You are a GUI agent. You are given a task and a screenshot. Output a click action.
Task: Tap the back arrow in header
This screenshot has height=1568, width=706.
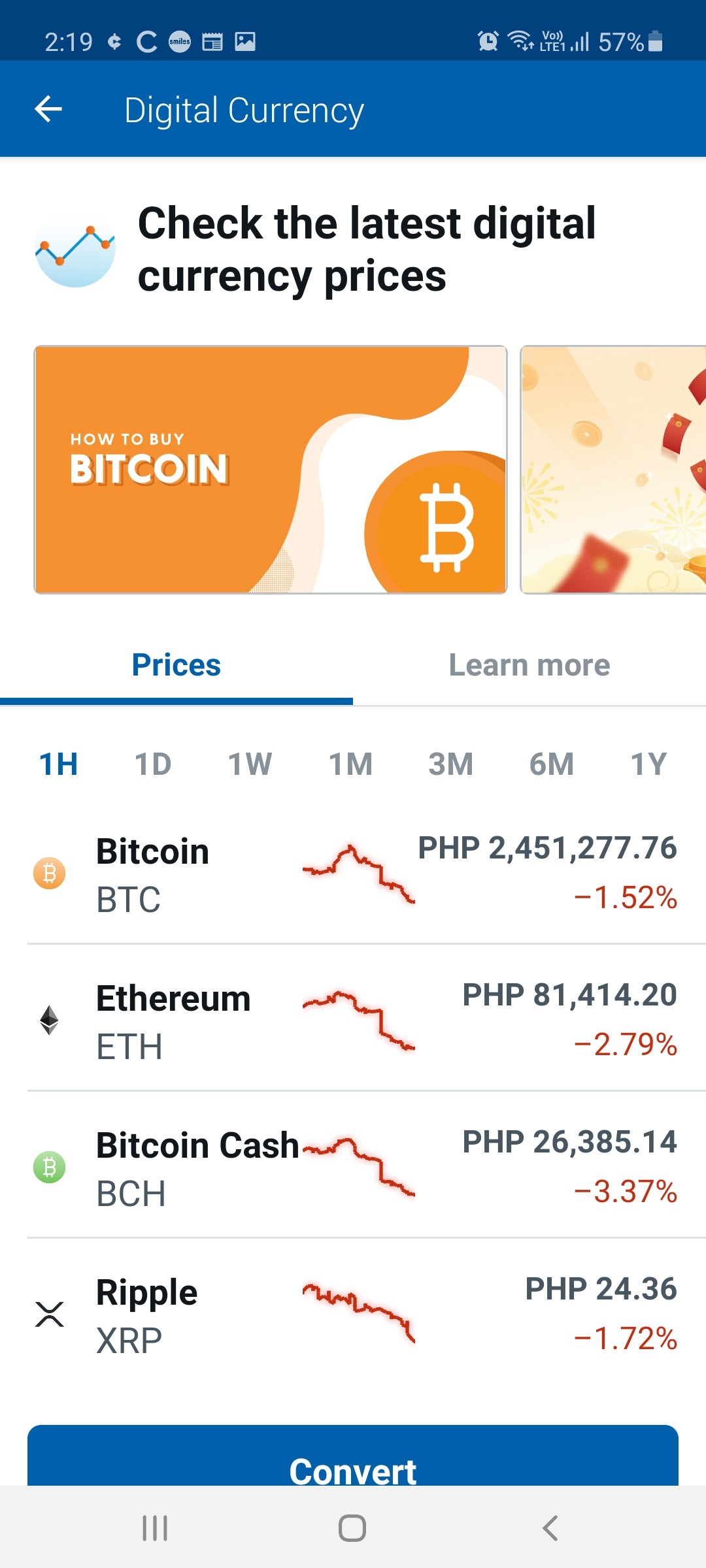[48, 109]
